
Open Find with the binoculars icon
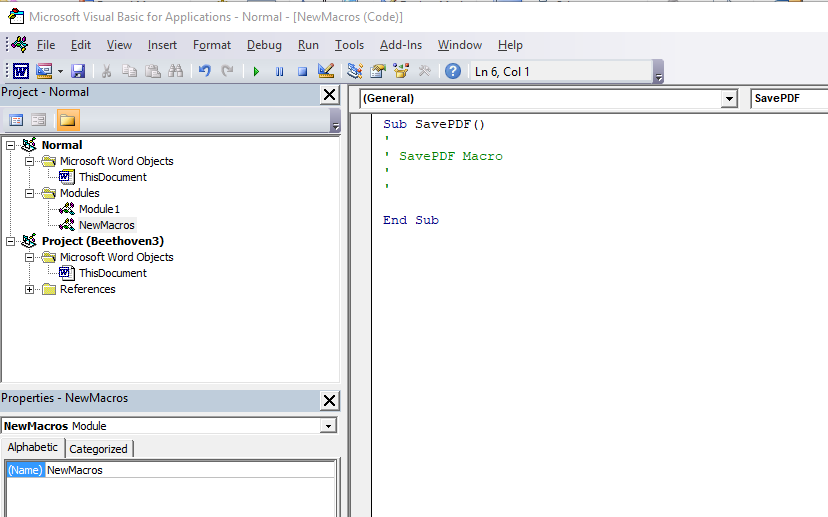[x=175, y=71]
